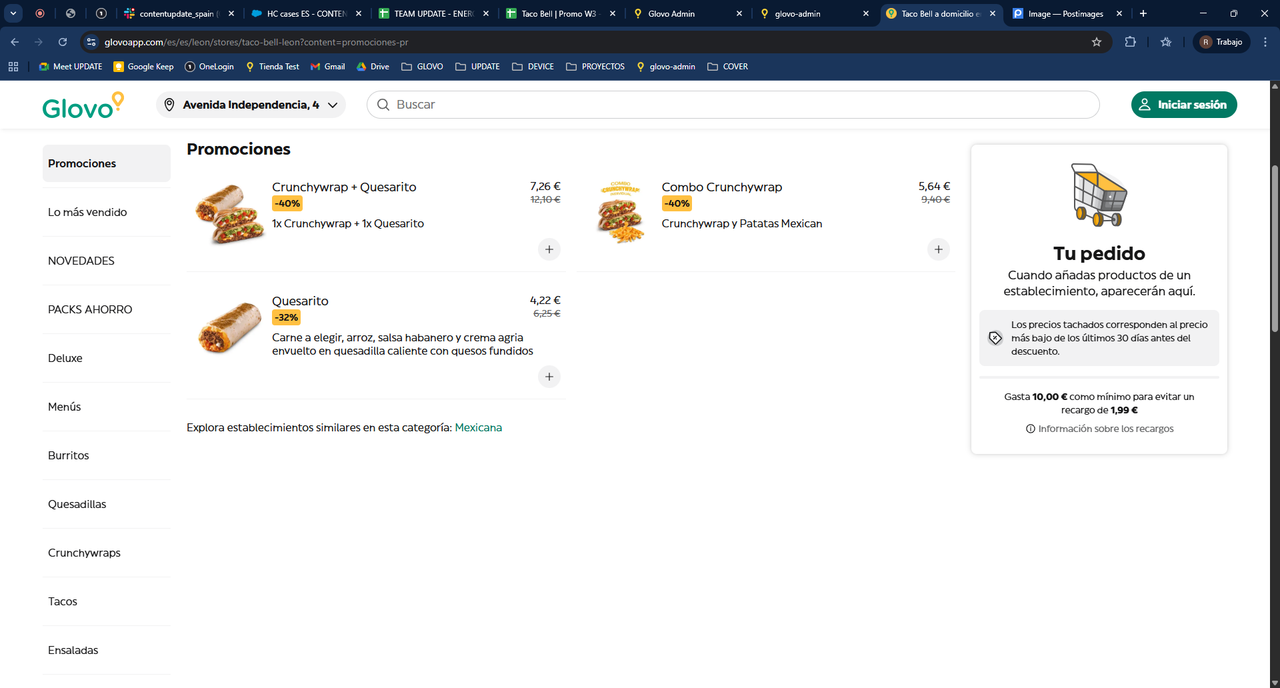Open the Quesarito product image
This screenshot has width=1280, height=688.
click(229, 327)
